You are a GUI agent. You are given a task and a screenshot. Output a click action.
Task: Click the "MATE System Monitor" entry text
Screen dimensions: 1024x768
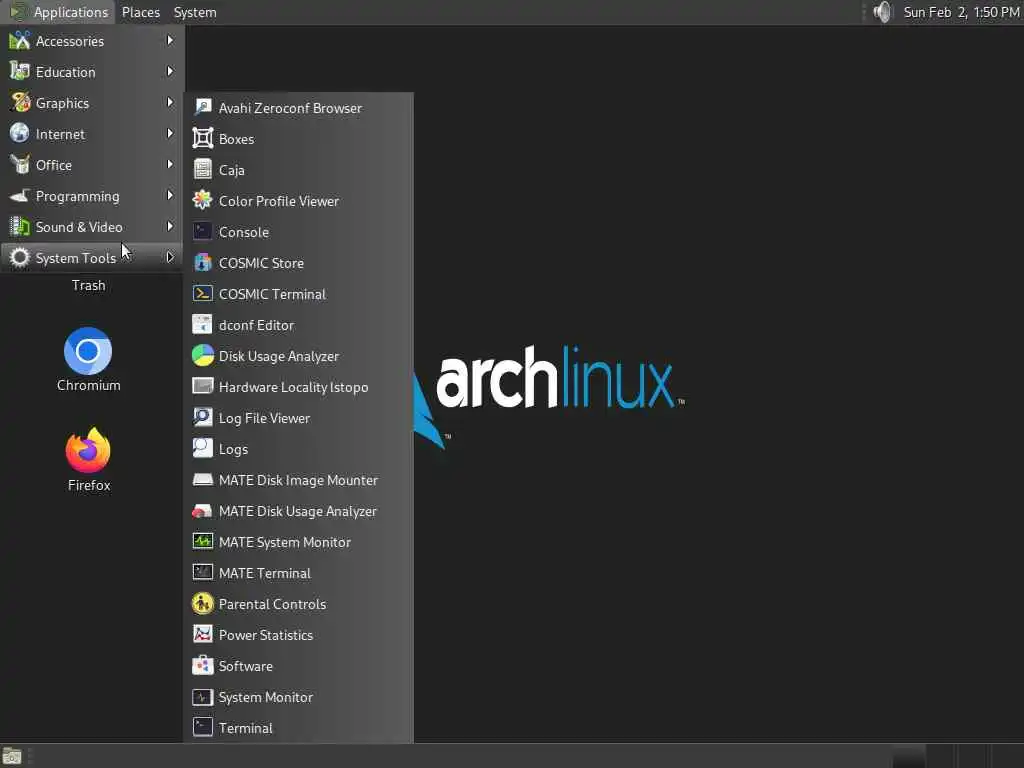[285, 542]
